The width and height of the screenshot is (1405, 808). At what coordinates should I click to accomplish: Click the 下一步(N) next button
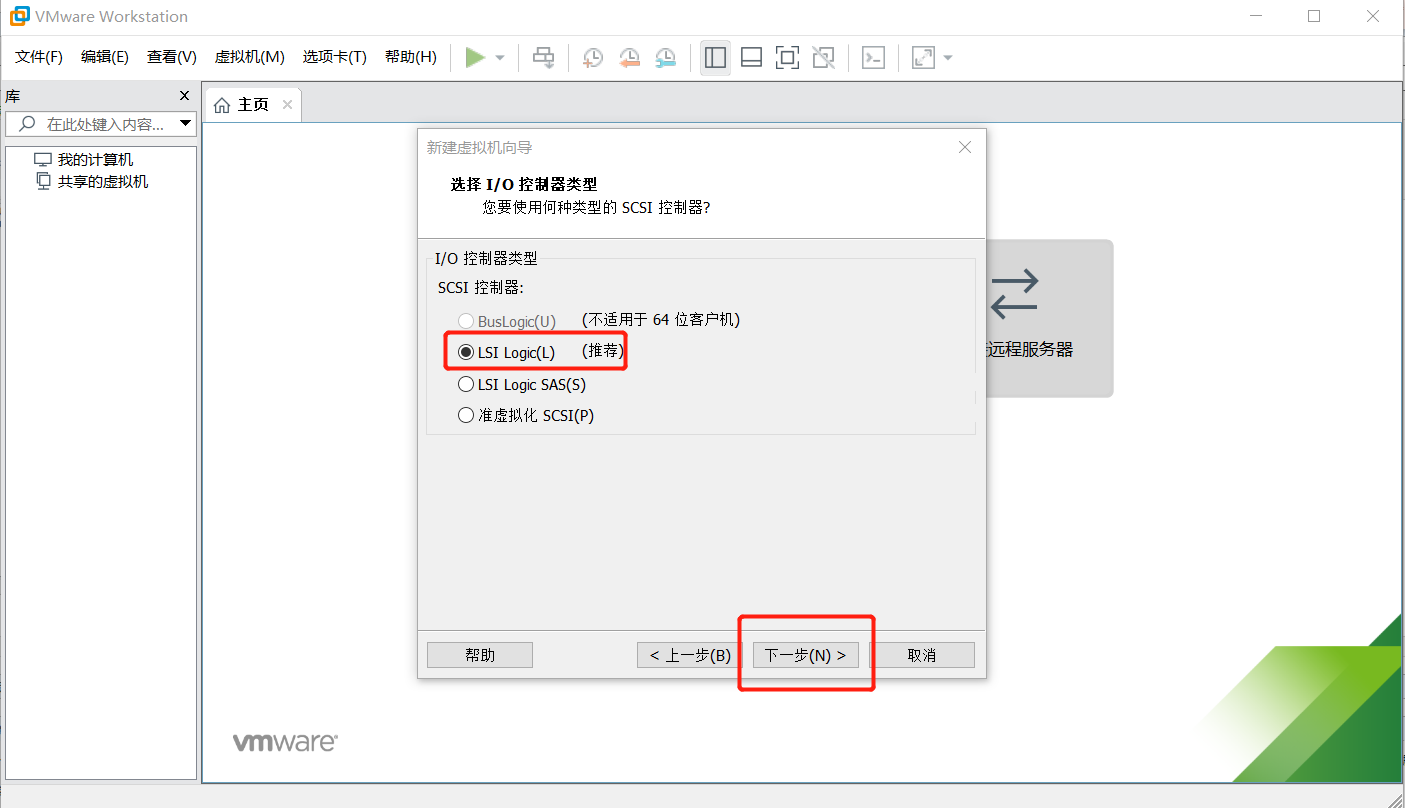[806, 655]
